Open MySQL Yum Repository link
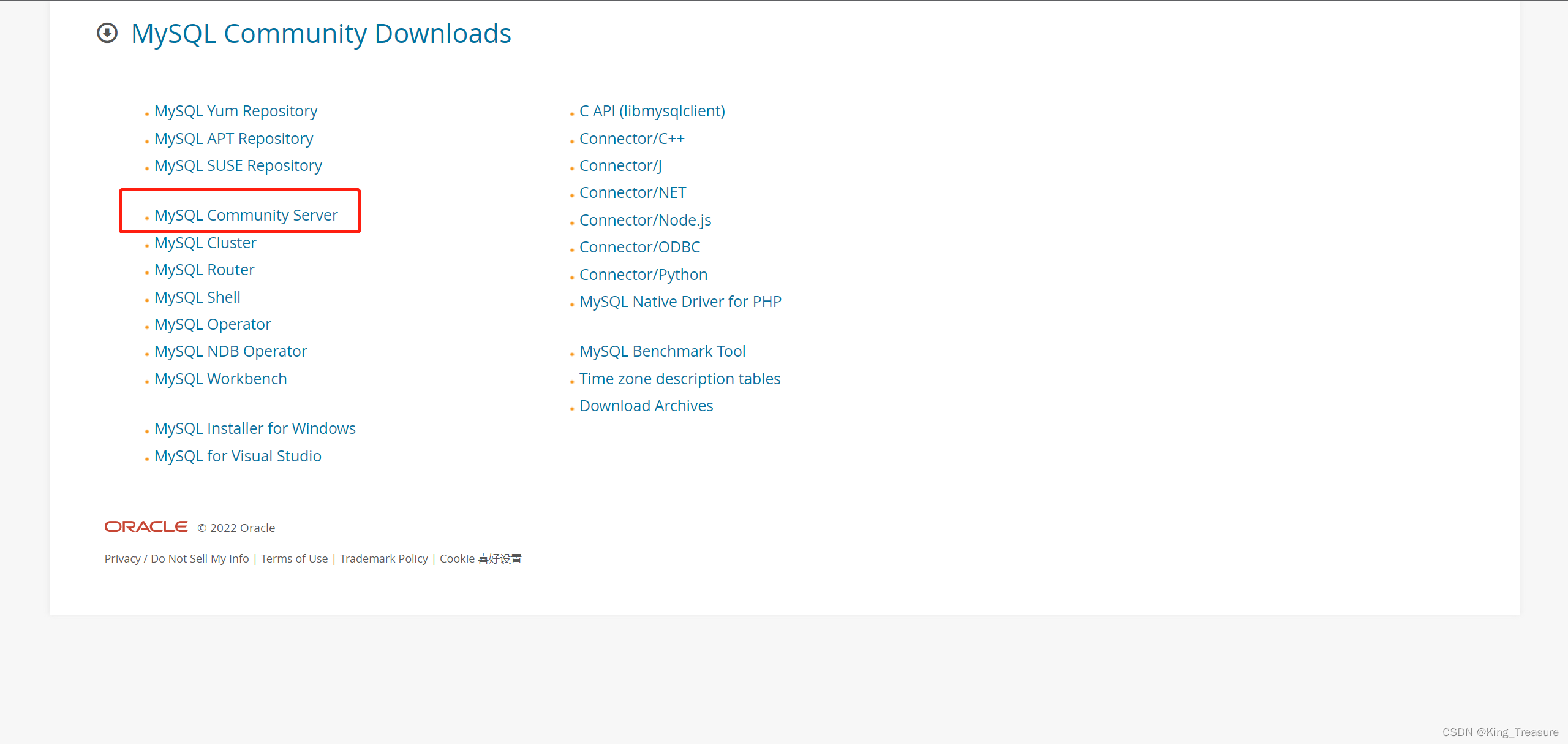Image resolution: width=1568 pixels, height=744 pixels. 236,111
